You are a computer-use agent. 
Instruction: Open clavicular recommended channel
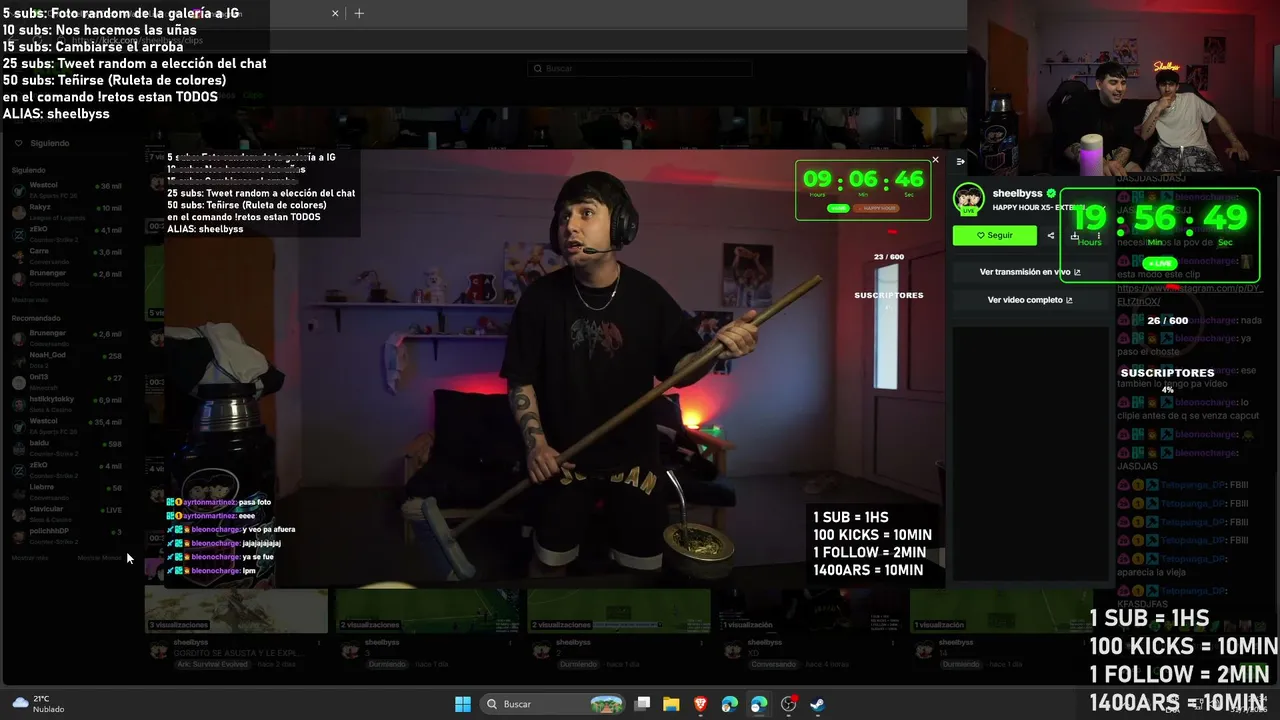click(67, 513)
